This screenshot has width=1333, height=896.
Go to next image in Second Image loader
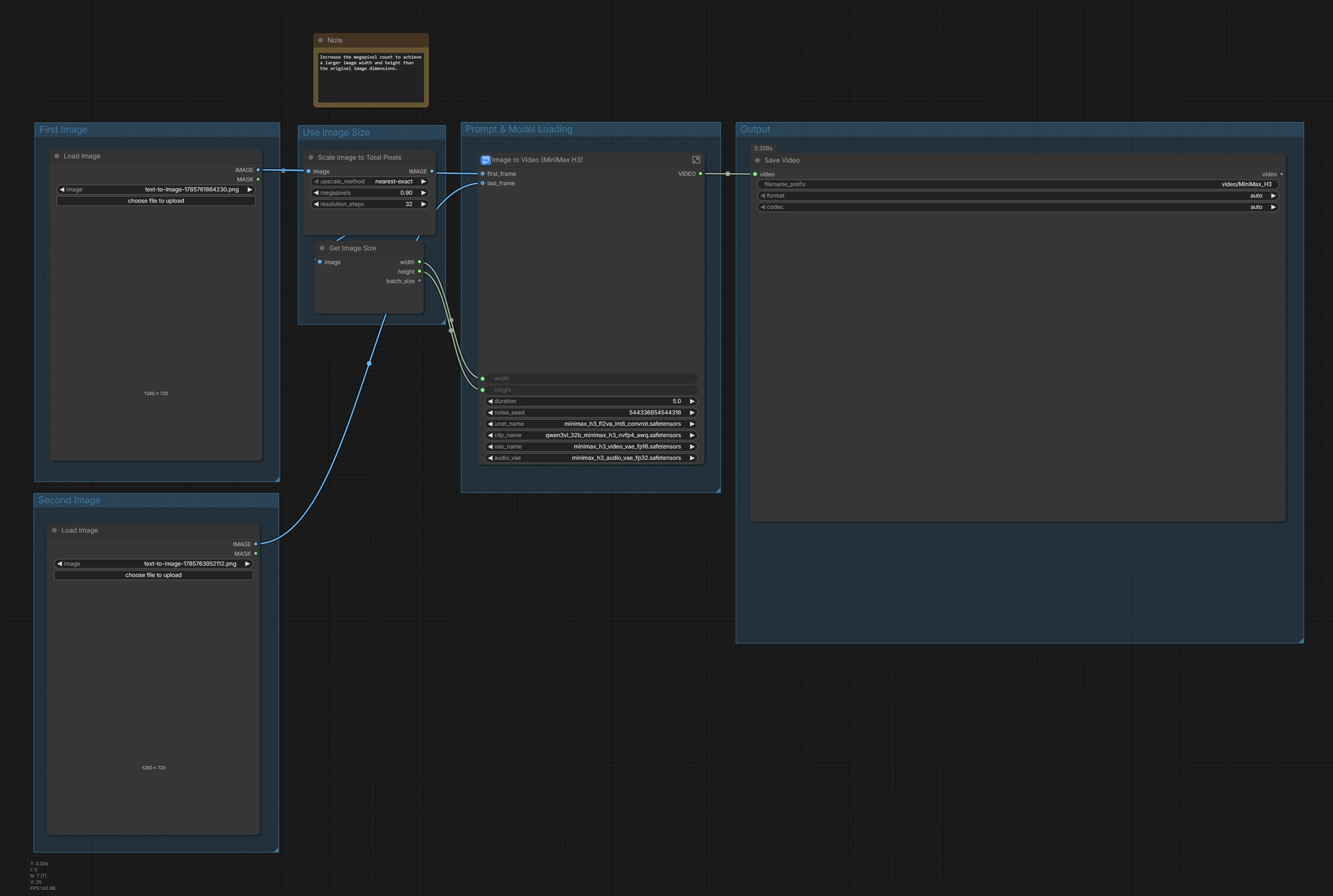248,563
